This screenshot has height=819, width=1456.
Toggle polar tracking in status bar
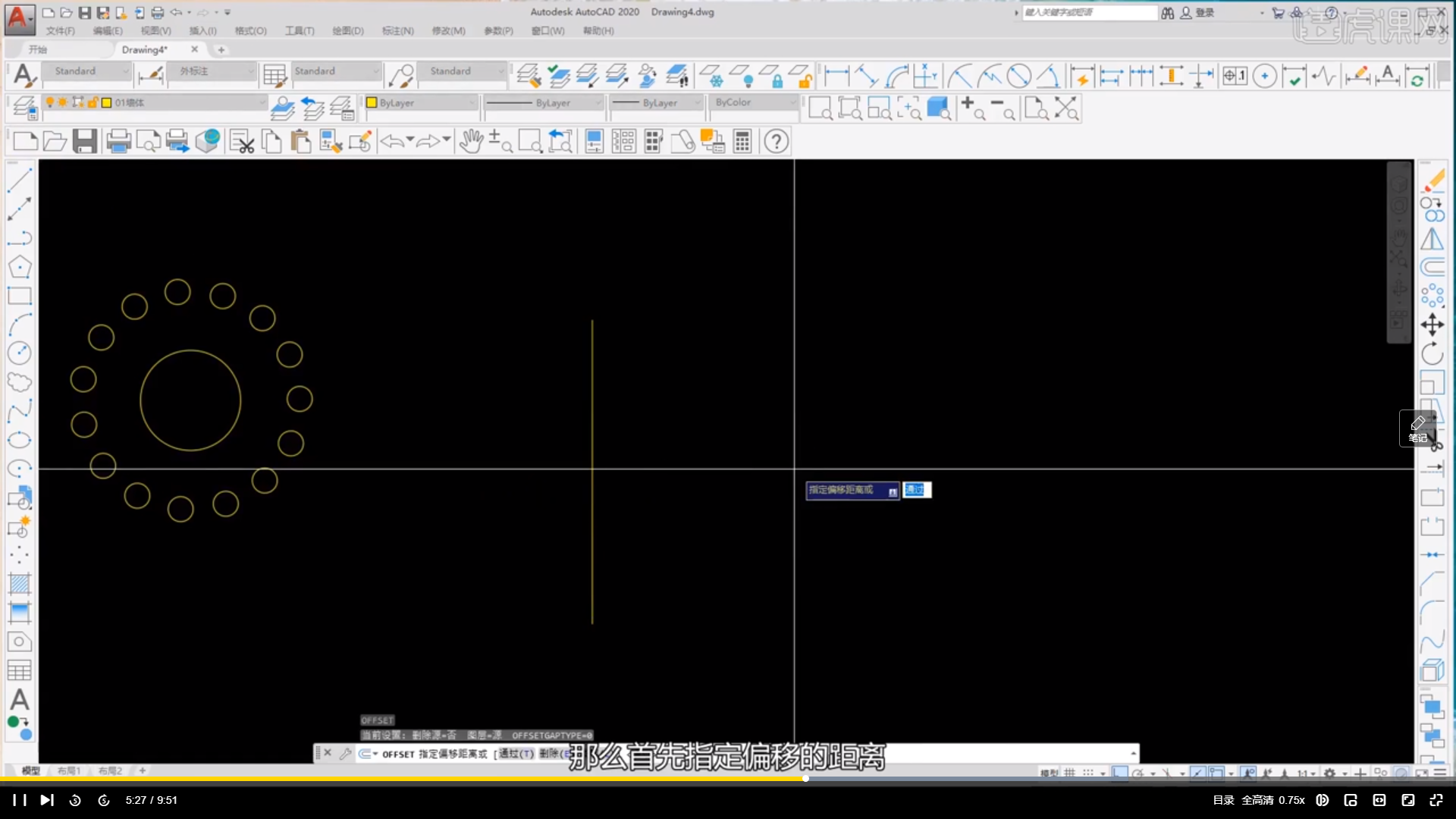click(1137, 773)
